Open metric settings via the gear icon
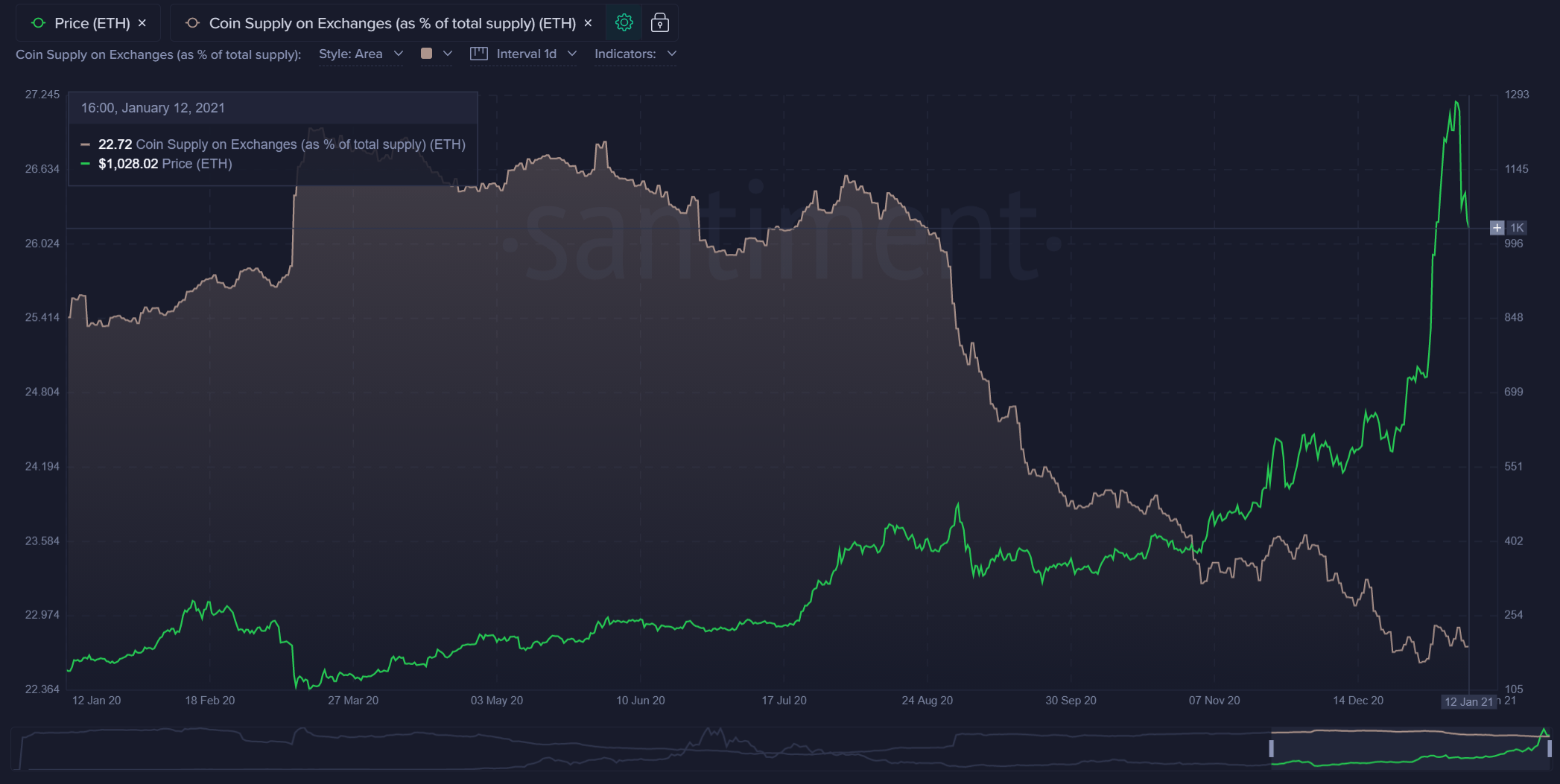Viewport: 1560px width, 784px height. (x=624, y=23)
